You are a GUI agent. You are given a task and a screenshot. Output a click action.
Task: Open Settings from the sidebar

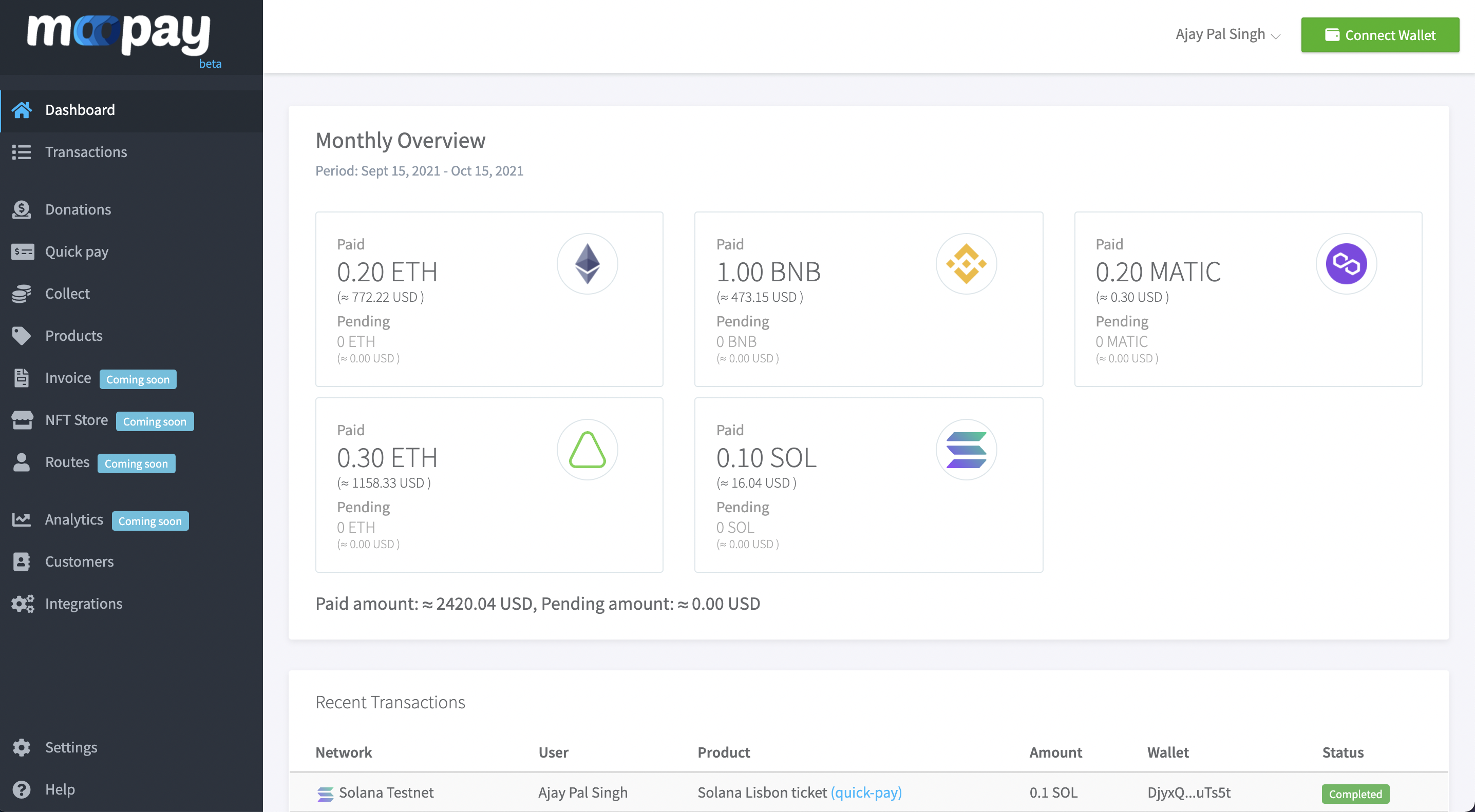tap(71, 747)
